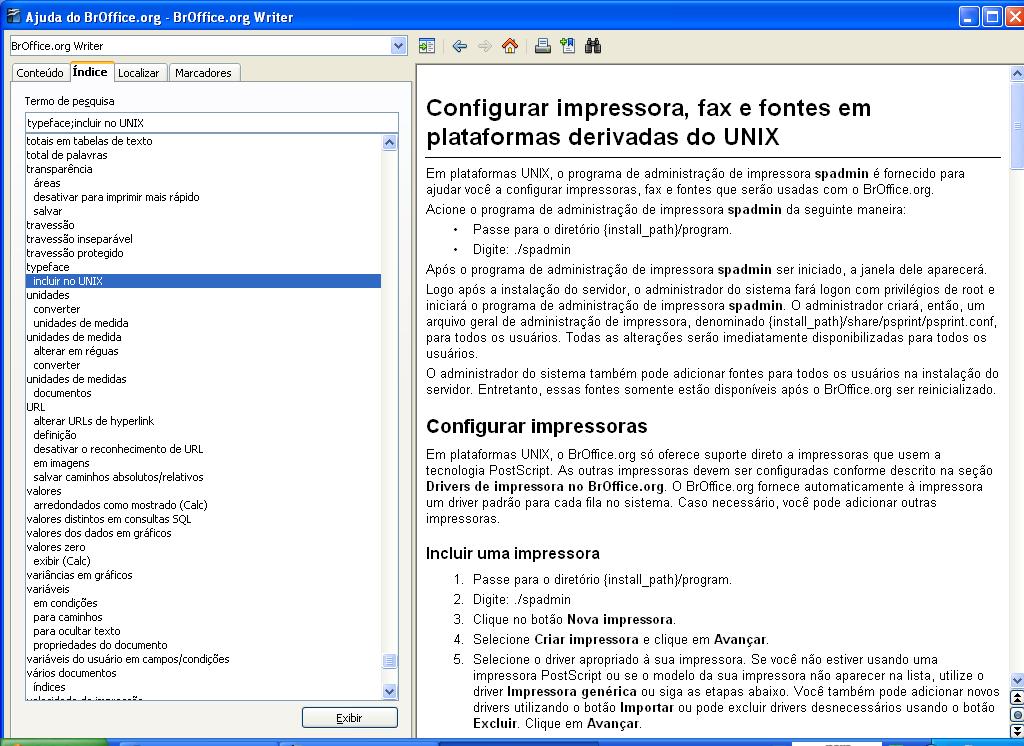Select 'variáveis' index entry
Image resolution: width=1024 pixels, height=746 pixels.
click(48, 589)
